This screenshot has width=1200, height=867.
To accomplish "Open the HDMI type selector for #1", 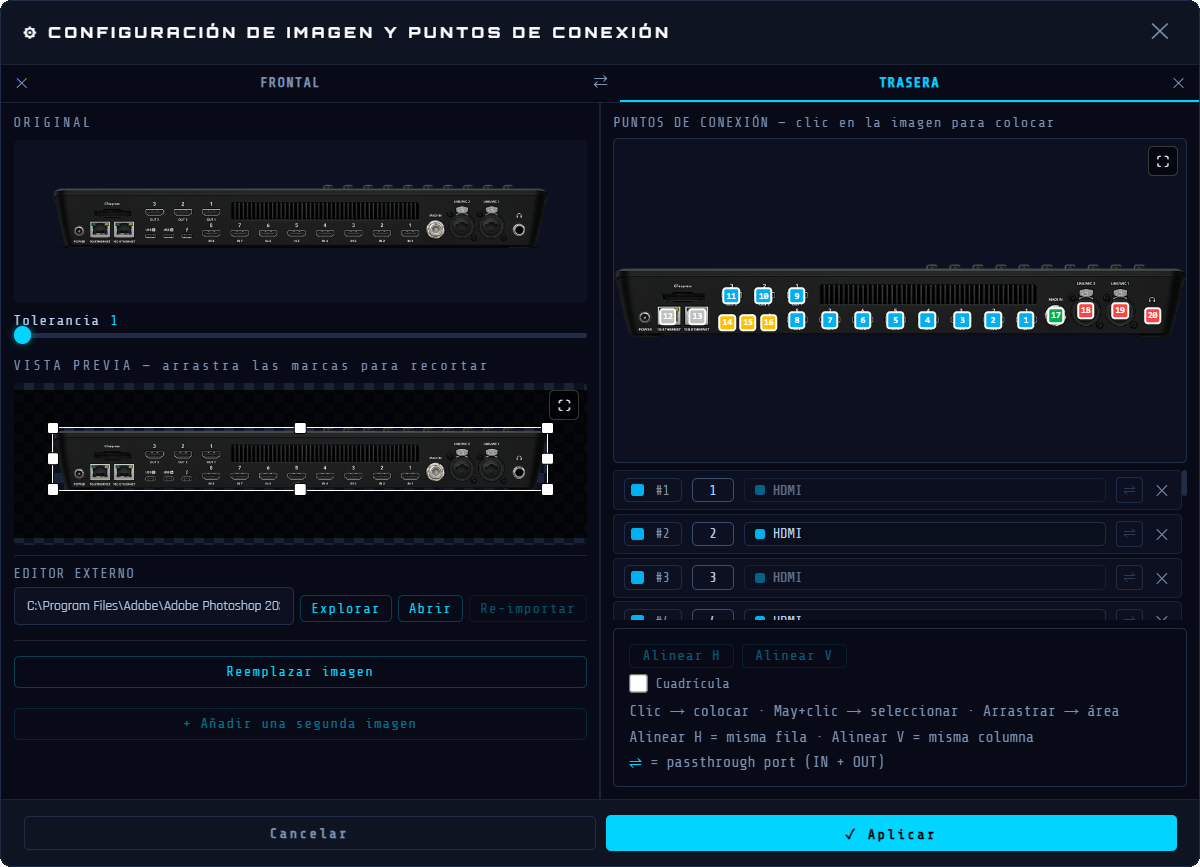I will point(925,490).
